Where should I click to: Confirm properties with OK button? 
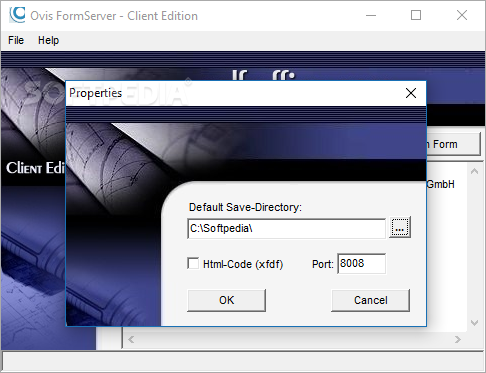click(227, 300)
